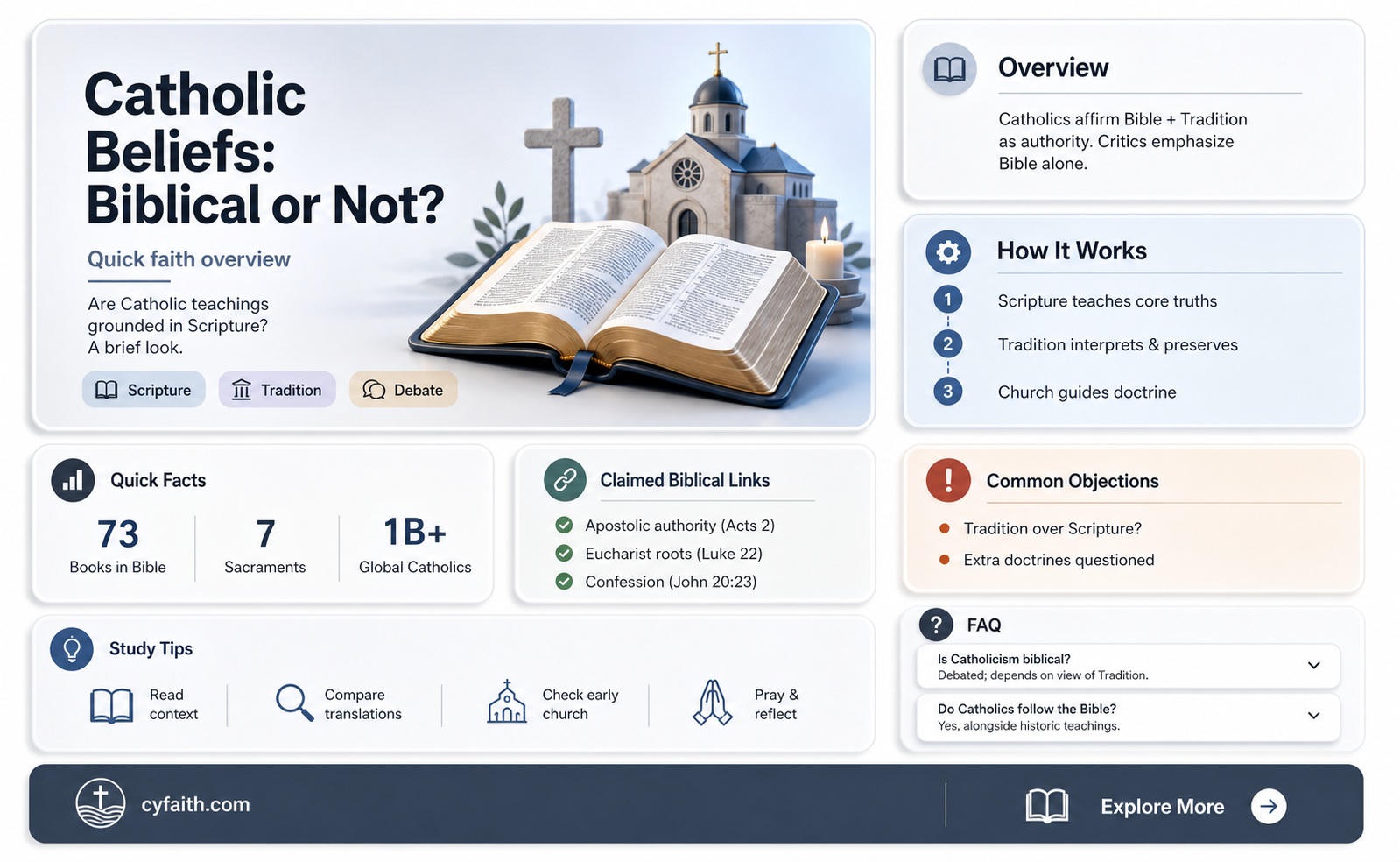
Task: Click the Claimed Biblical Links chain icon
Action: click(x=565, y=479)
